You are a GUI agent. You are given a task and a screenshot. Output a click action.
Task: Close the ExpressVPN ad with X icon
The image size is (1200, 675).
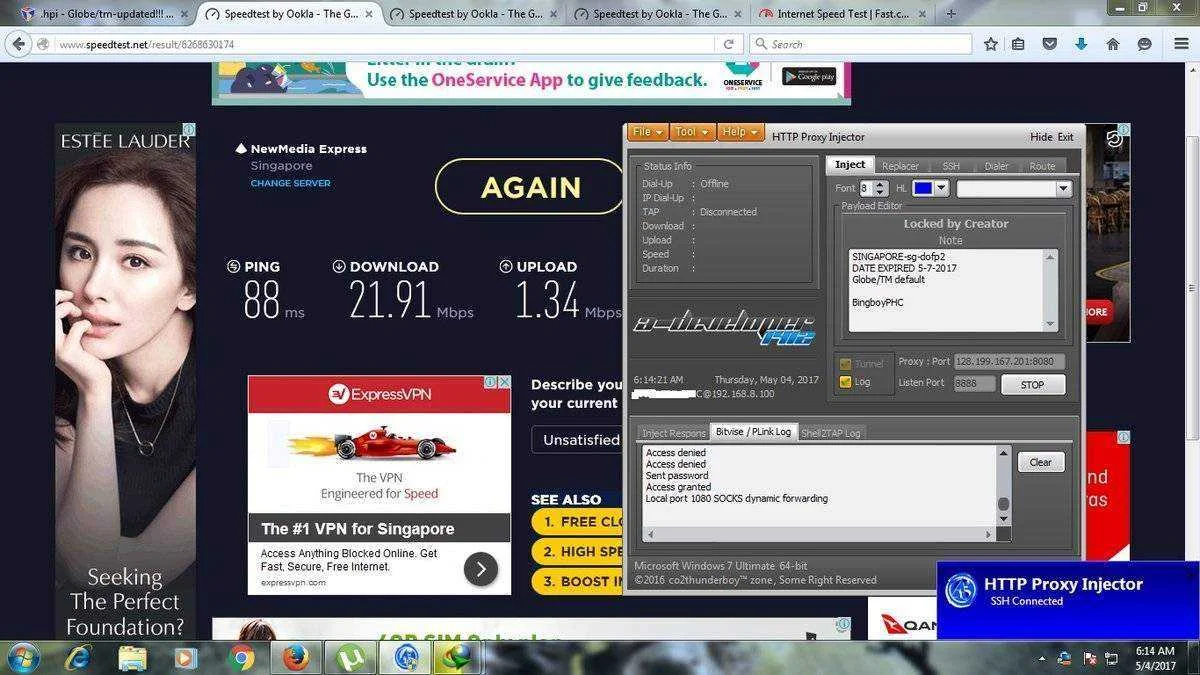(505, 382)
